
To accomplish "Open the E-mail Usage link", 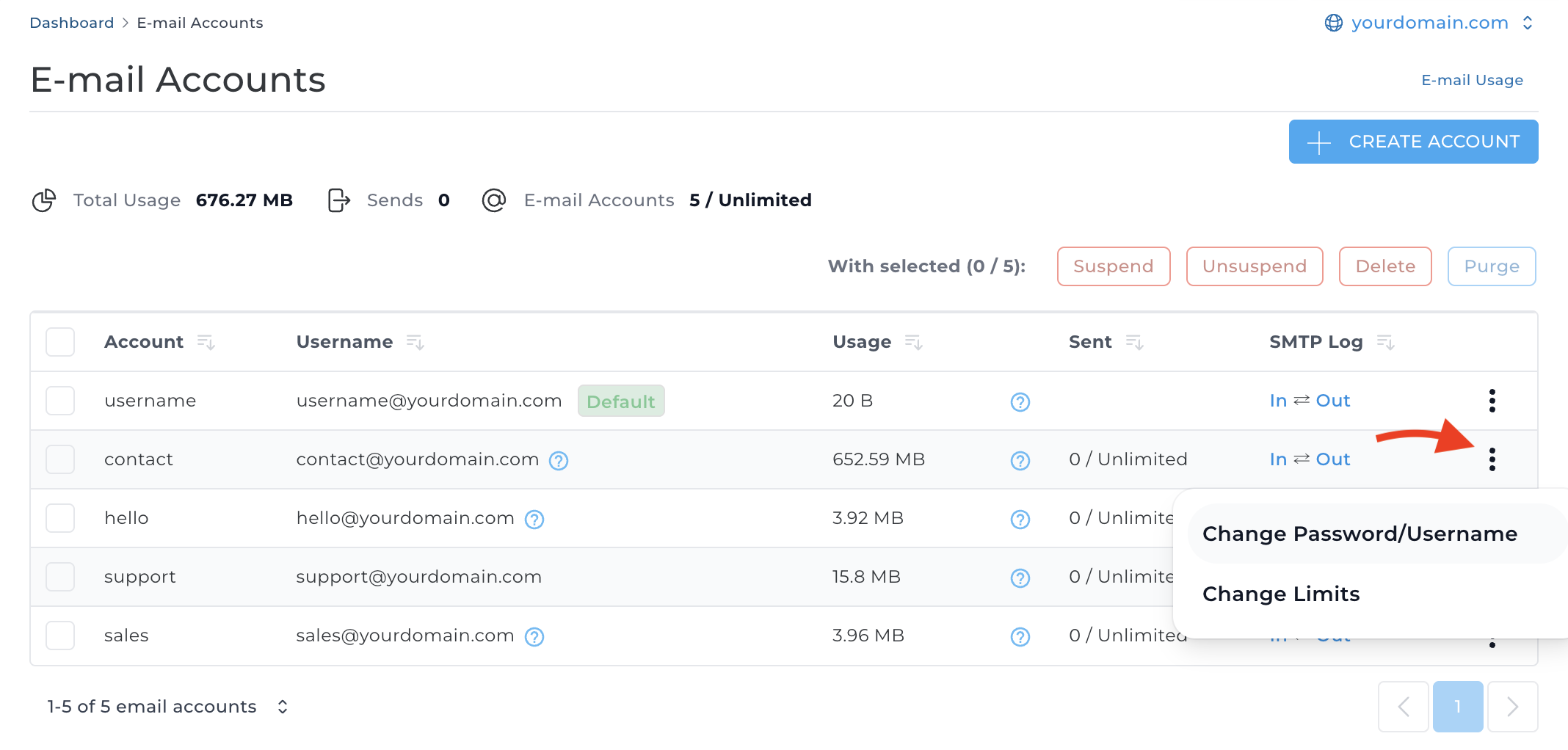I will (1472, 80).
